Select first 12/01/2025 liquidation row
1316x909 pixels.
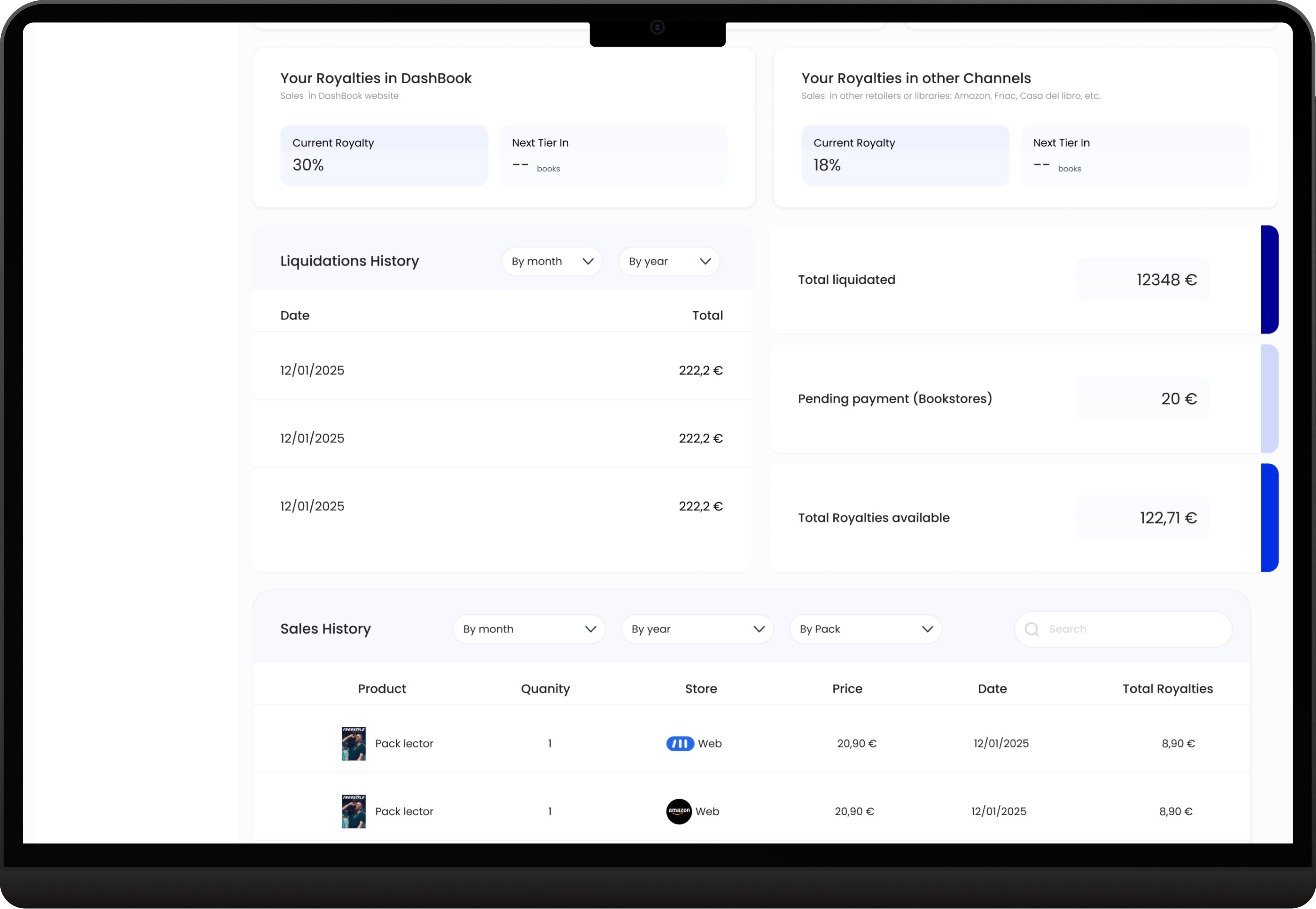click(x=501, y=371)
